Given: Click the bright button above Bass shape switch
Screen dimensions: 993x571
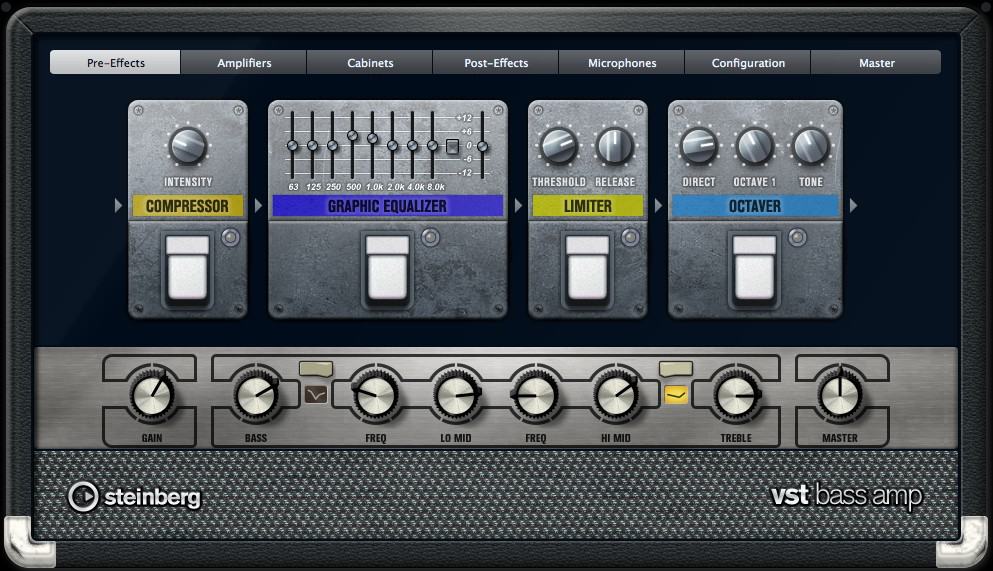Looking at the screenshot, I should [x=316, y=368].
